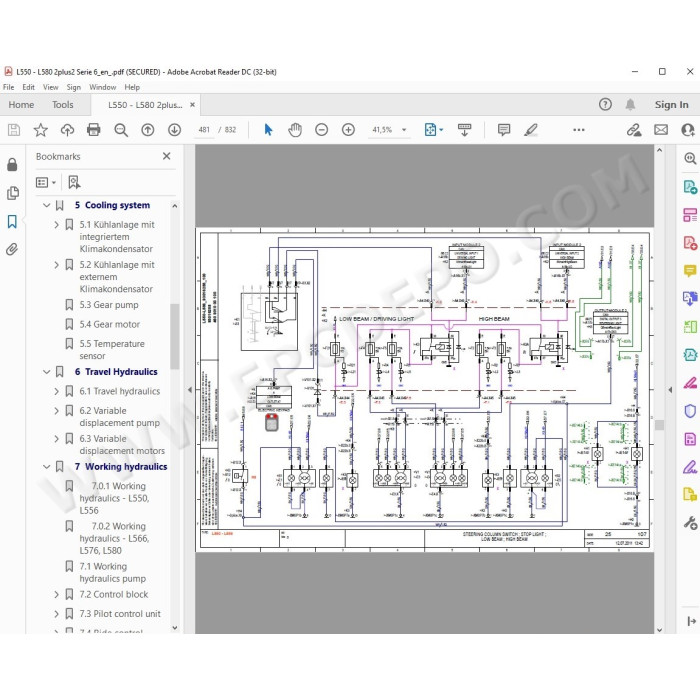The height and width of the screenshot is (700, 700).
Task: Print the document
Action: [x=94, y=130]
